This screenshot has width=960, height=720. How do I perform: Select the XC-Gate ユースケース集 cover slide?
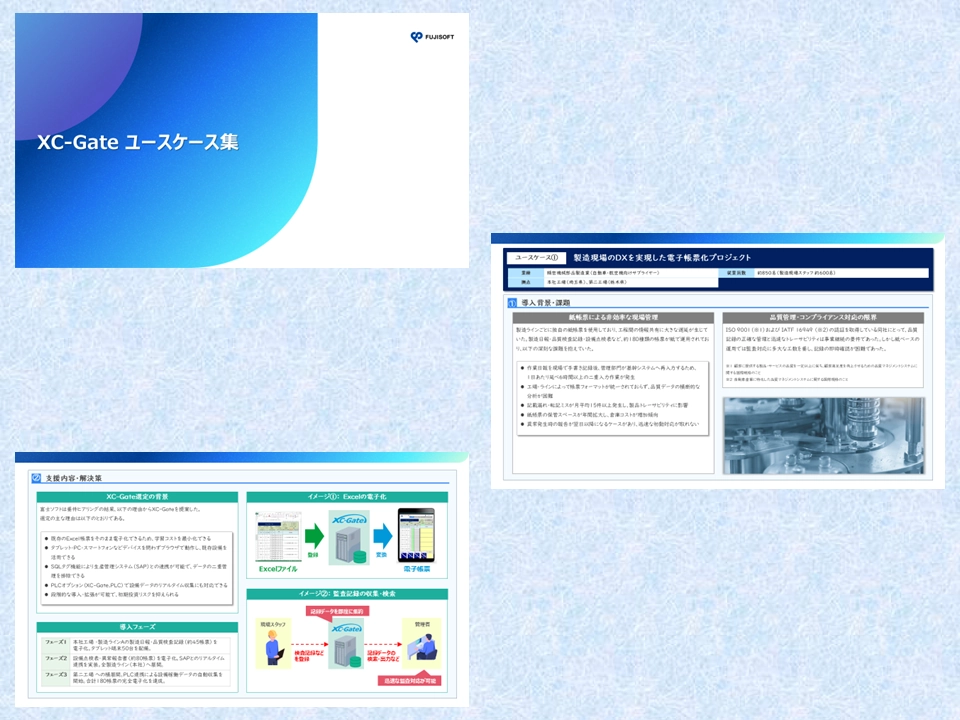tap(242, 140)
